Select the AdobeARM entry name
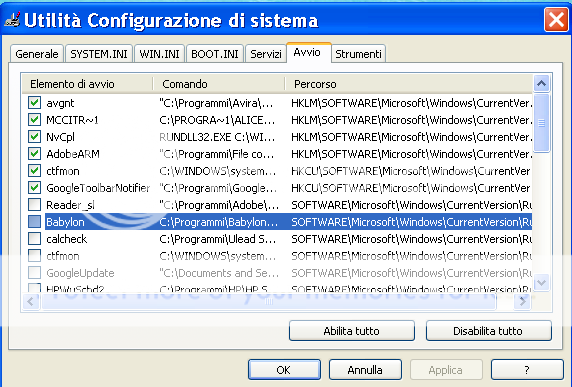The height and width of the screenshot is (387, 572). click(x=73, y=154)
